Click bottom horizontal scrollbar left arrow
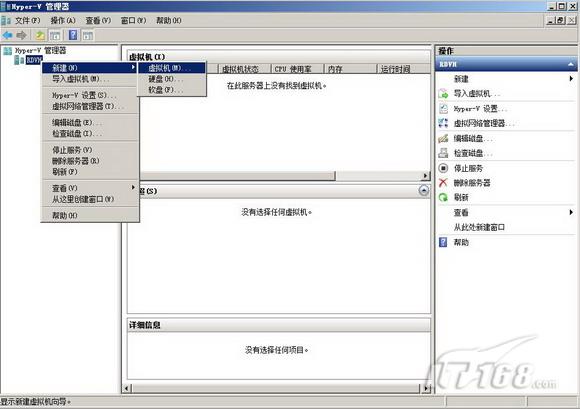The image size is (580, 409). click(127, 388)
